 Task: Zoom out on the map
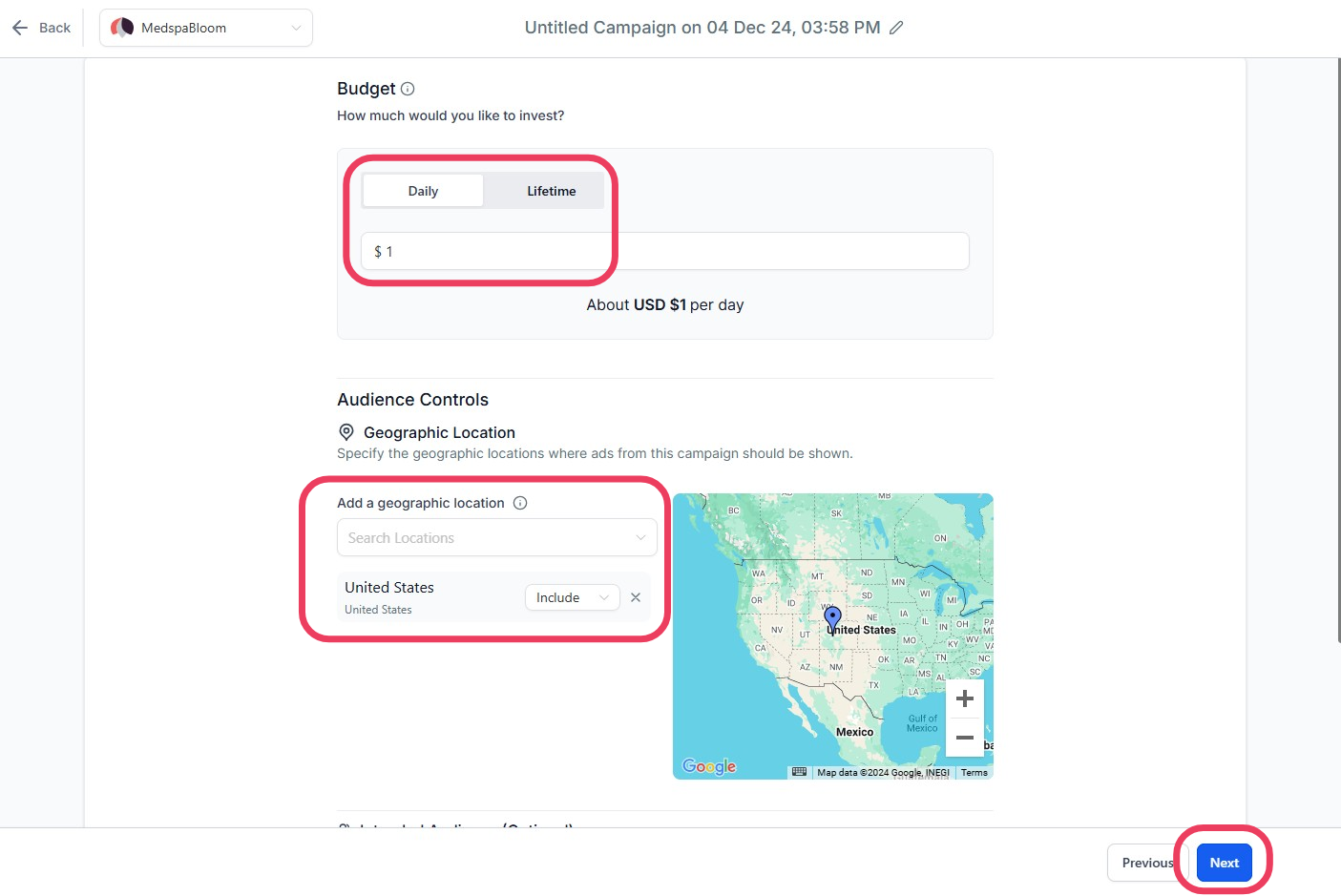965,738
